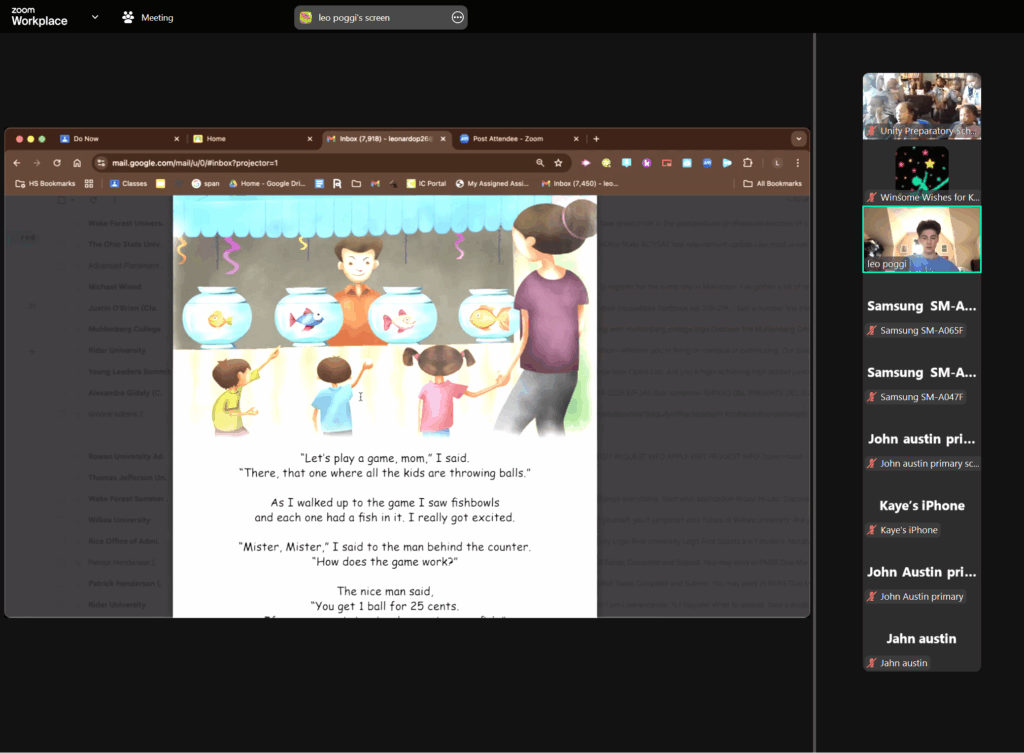Image resolution: width=1024 pixels, height=753 pixels.
Task: Click the Meeting button in Zoom header
Action: pos(147,18)
